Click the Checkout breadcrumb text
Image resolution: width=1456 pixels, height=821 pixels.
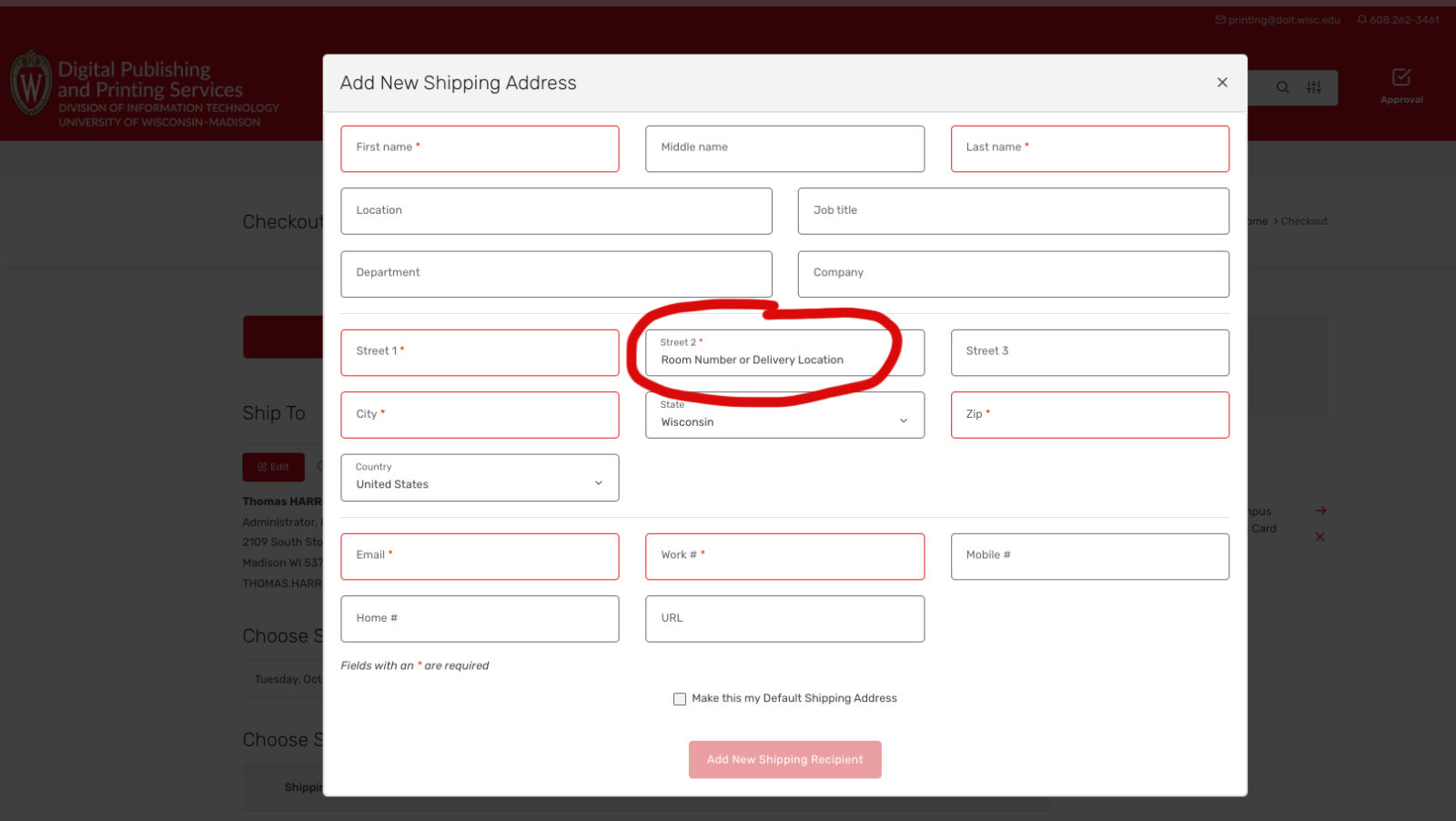click(x=1304, y=221)
